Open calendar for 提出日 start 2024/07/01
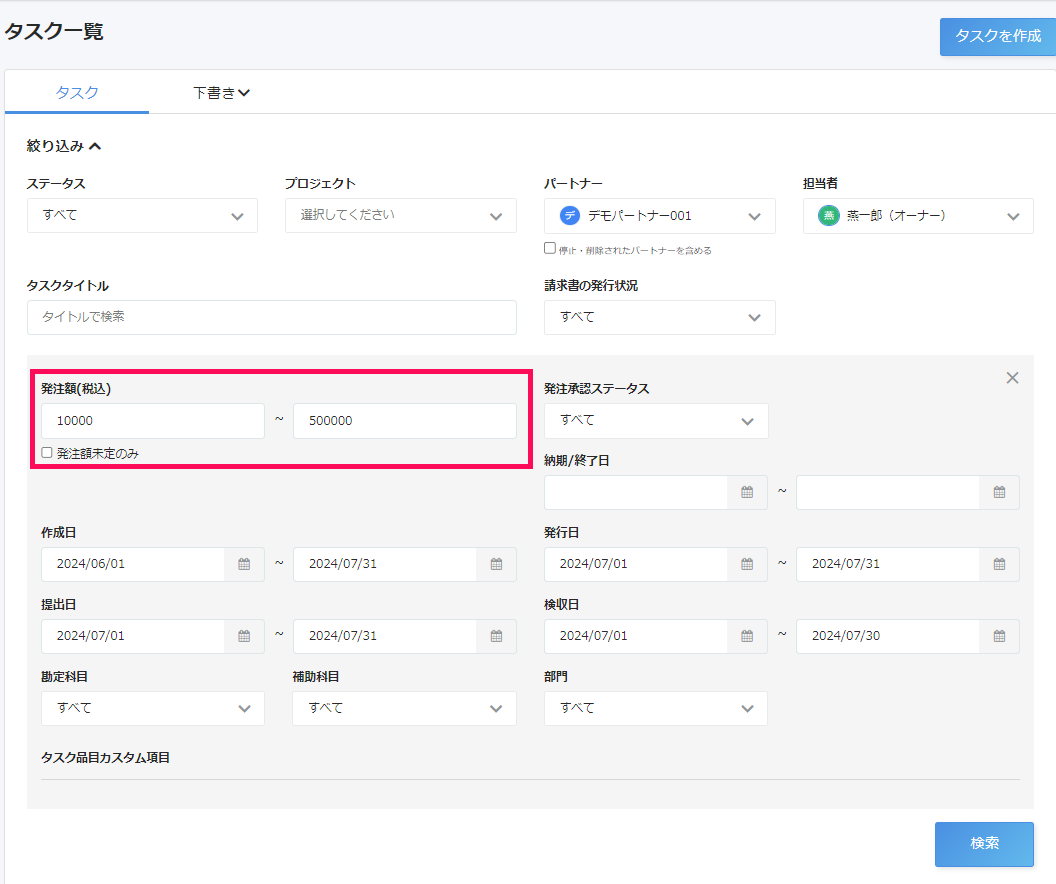Image resolution: width=1056 pixels, height=884 pixels. tap(244, 636)
